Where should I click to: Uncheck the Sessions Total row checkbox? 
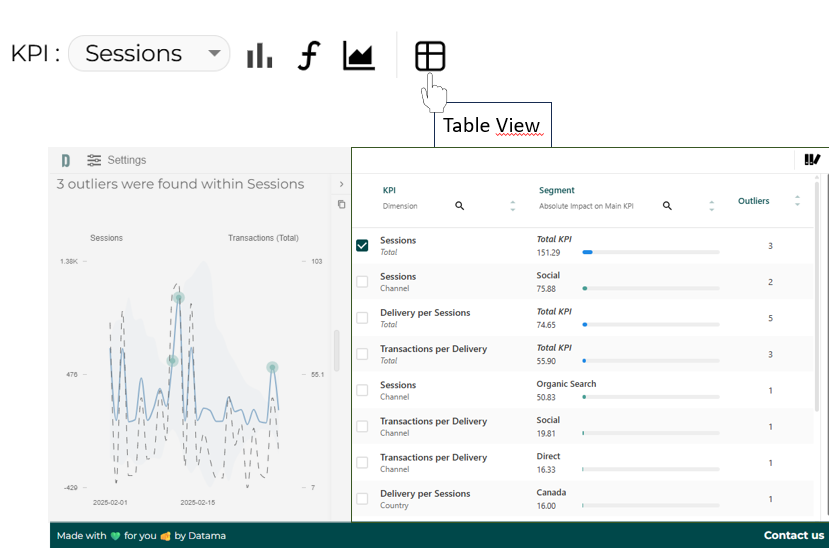[362, 246]
